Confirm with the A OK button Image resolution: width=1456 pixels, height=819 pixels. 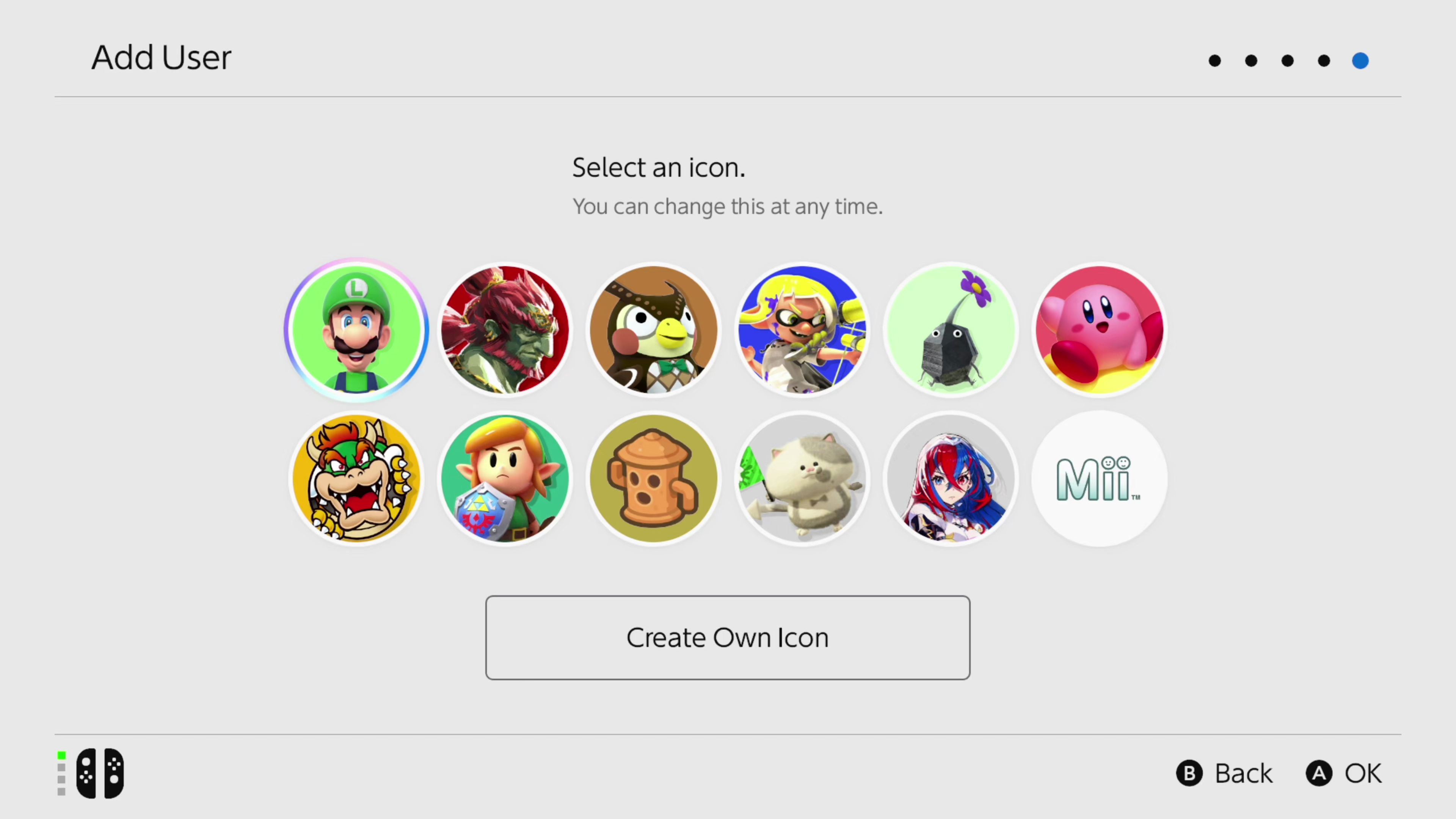point(1344,773)
